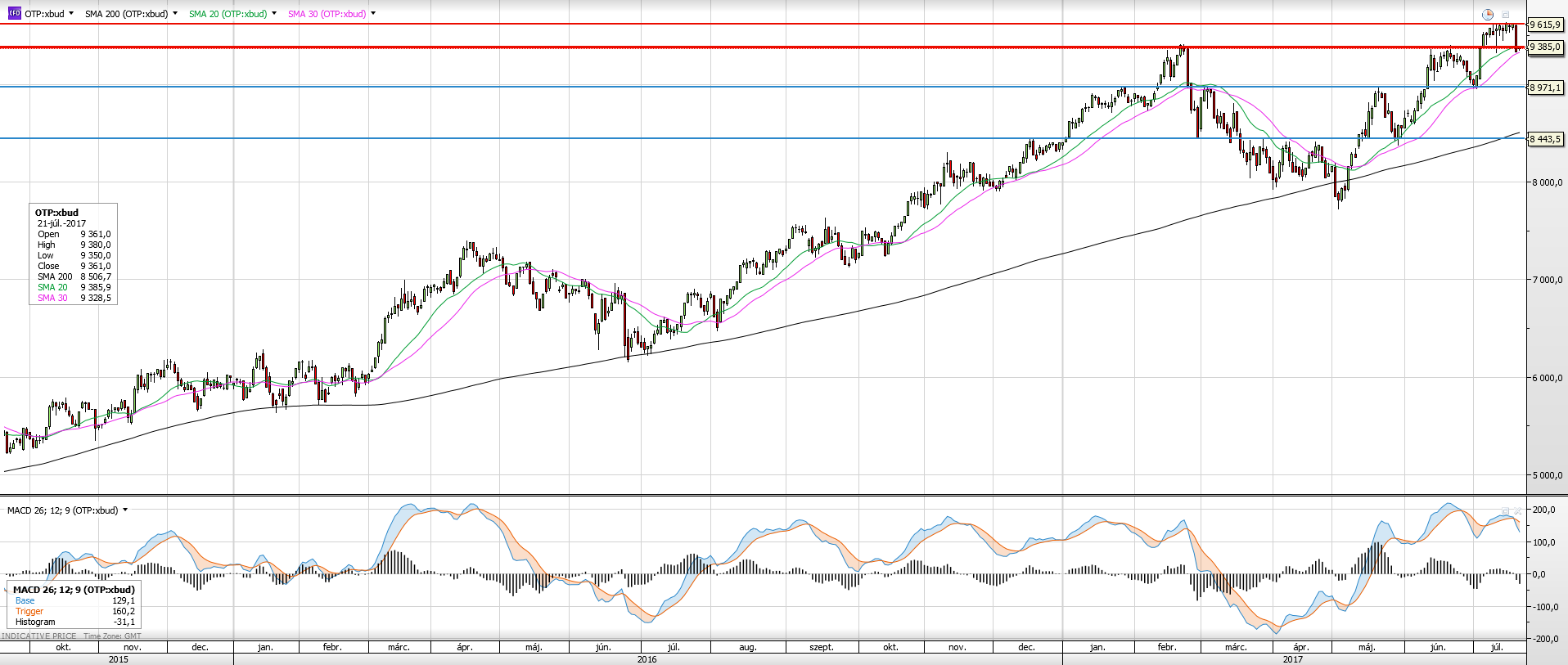The height and width of the screenshot is (665, 1568).
Task: Click the MACD Base 129,1 value row
Action: pos(74,600)
